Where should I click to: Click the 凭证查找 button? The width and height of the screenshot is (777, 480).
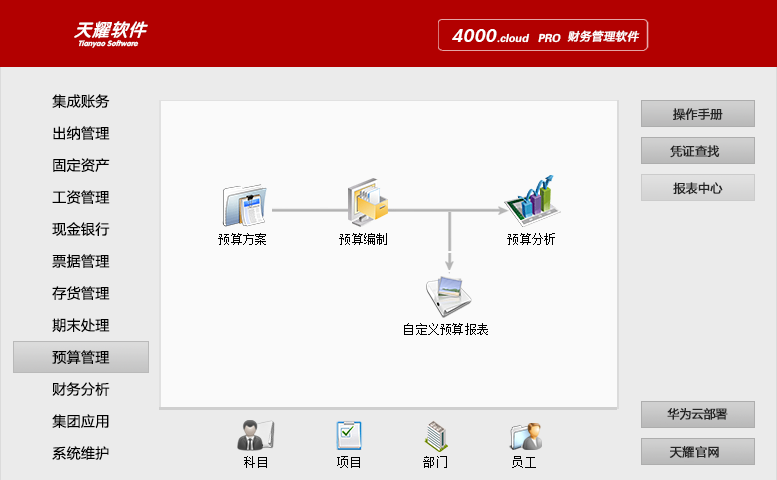click(697, 151)
